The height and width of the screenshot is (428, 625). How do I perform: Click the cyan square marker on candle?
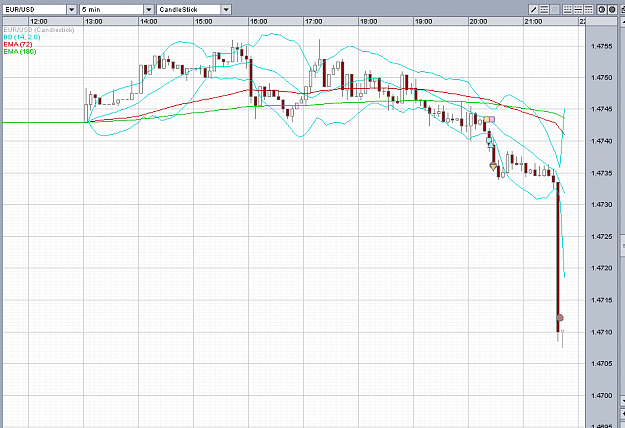[489, 140]
